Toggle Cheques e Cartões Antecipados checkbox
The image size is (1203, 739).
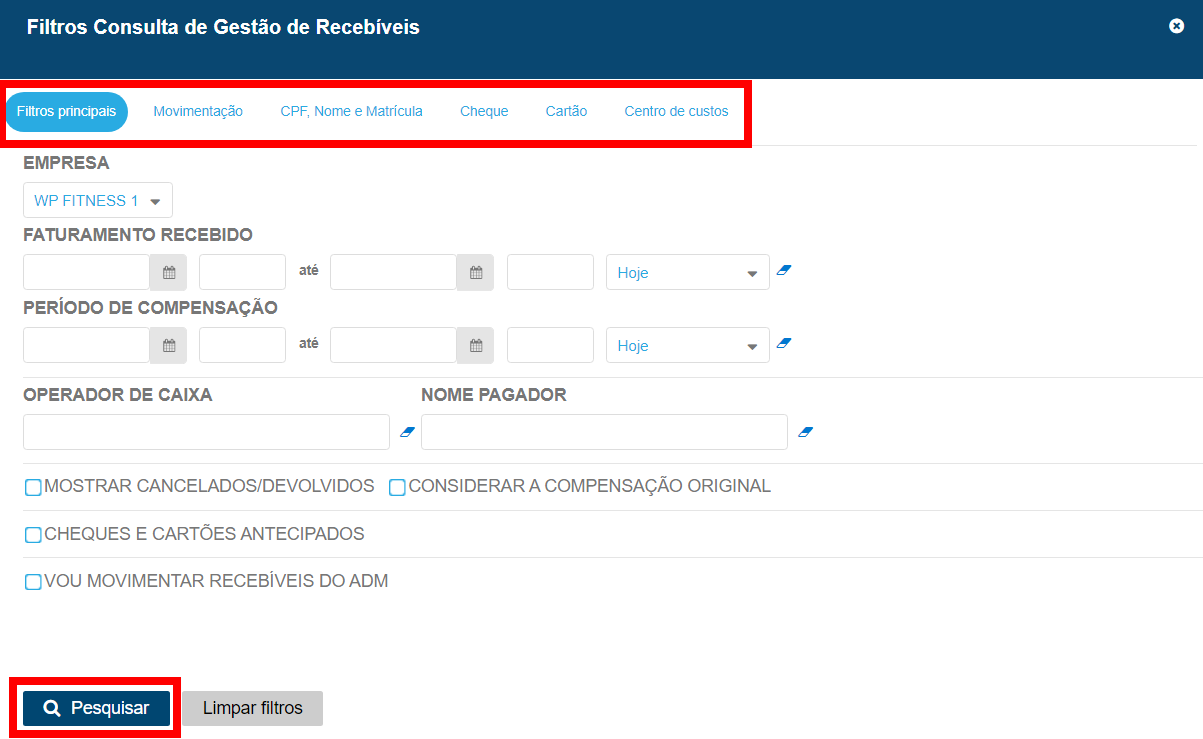(x=33, y=535)
